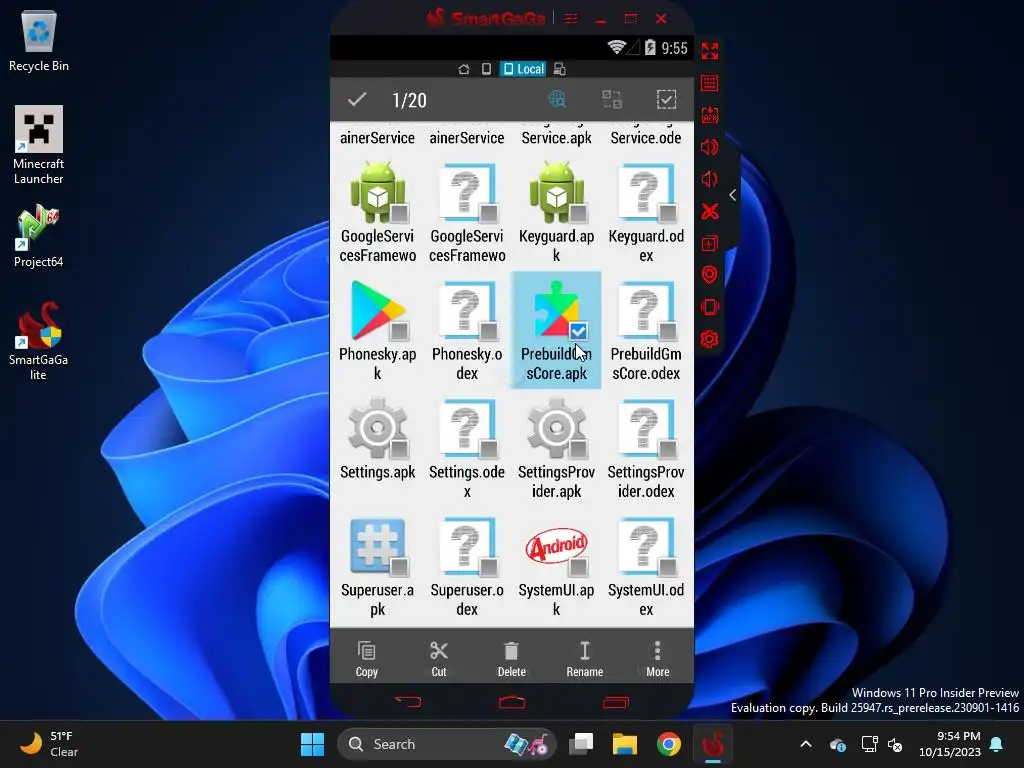Open File Explorer from taskbar
Screen dimensions: 1024x768
point(624,744)
